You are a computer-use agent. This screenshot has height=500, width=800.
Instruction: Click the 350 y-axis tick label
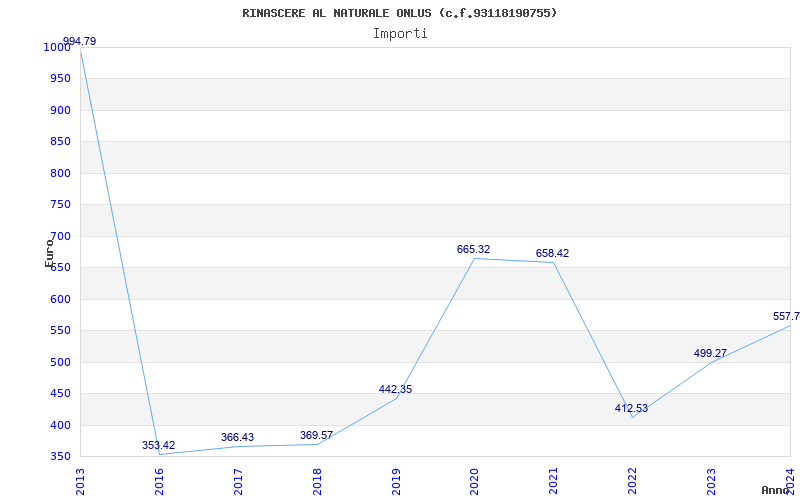coord(60,457)
